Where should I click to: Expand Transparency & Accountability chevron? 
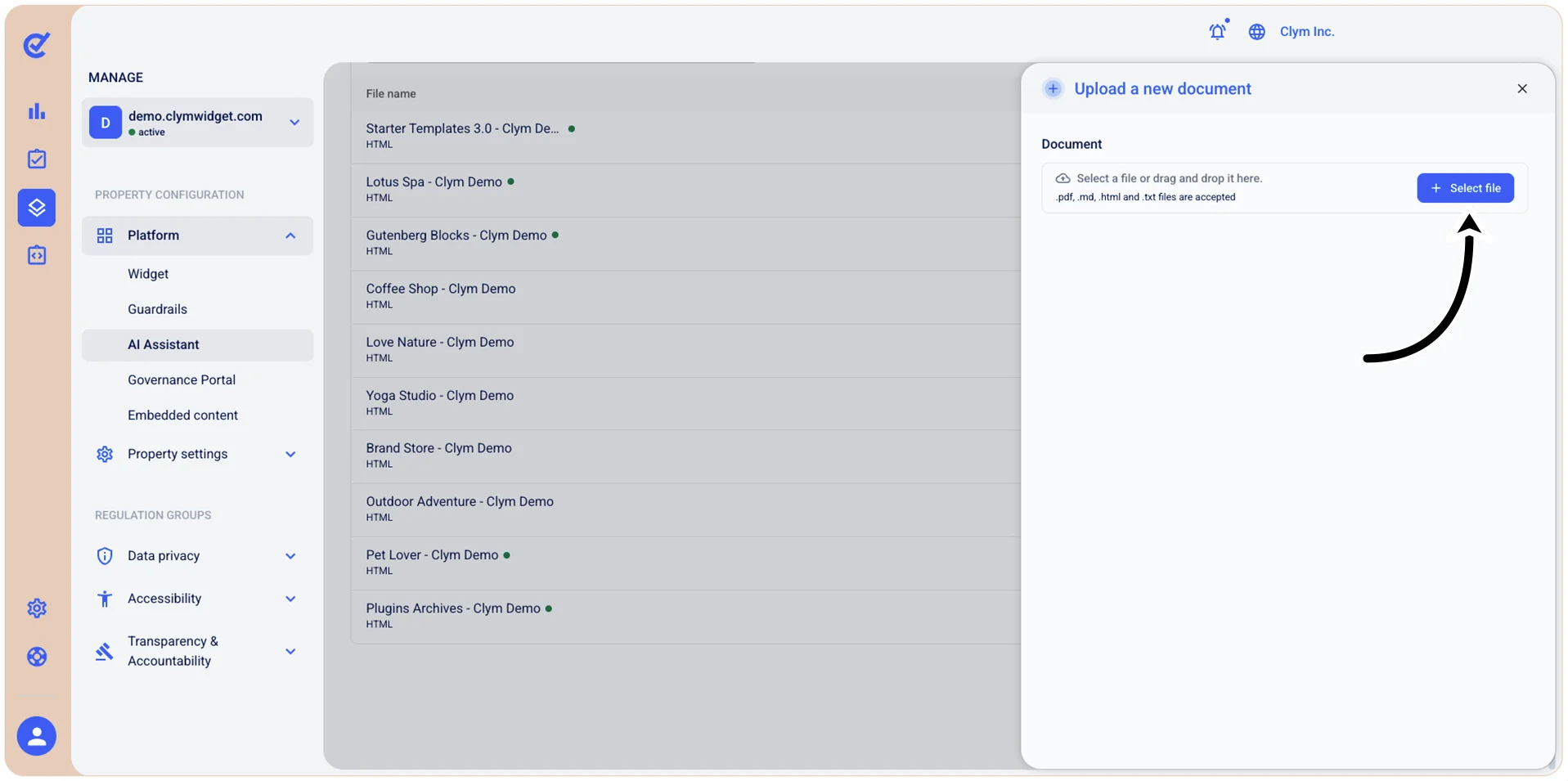click(290, 652)
